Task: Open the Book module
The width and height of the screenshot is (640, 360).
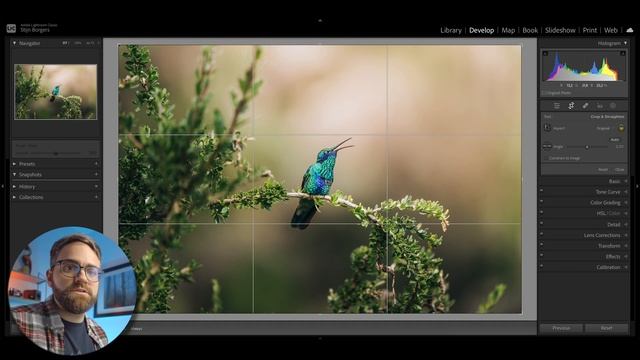Action: point(530,30)
